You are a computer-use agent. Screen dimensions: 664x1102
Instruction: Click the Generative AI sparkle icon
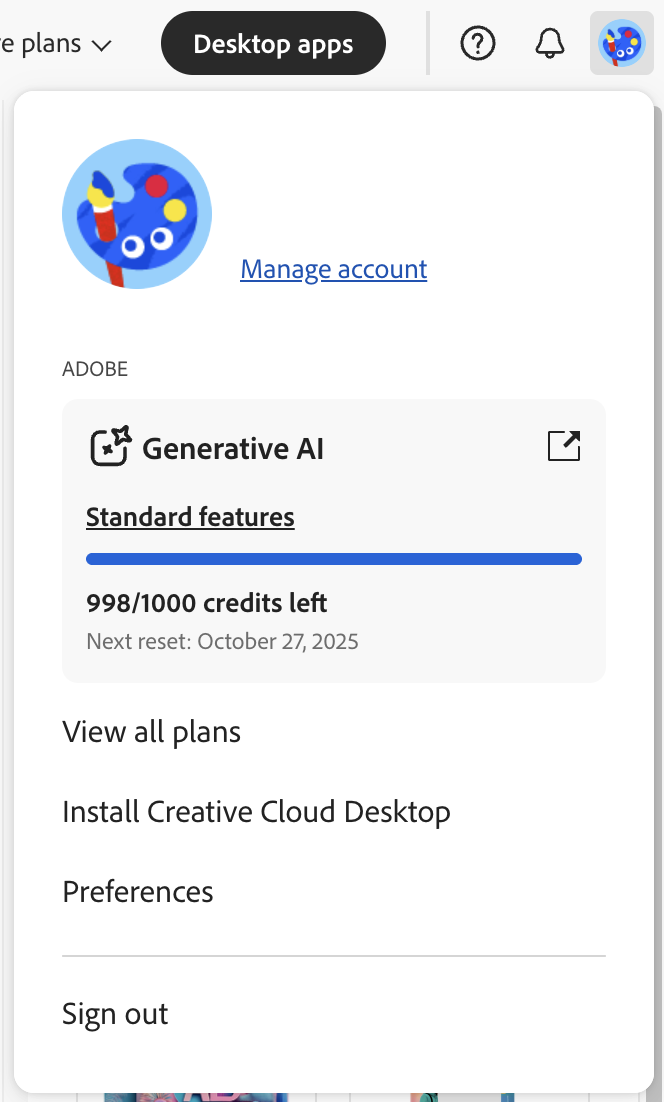110,447
